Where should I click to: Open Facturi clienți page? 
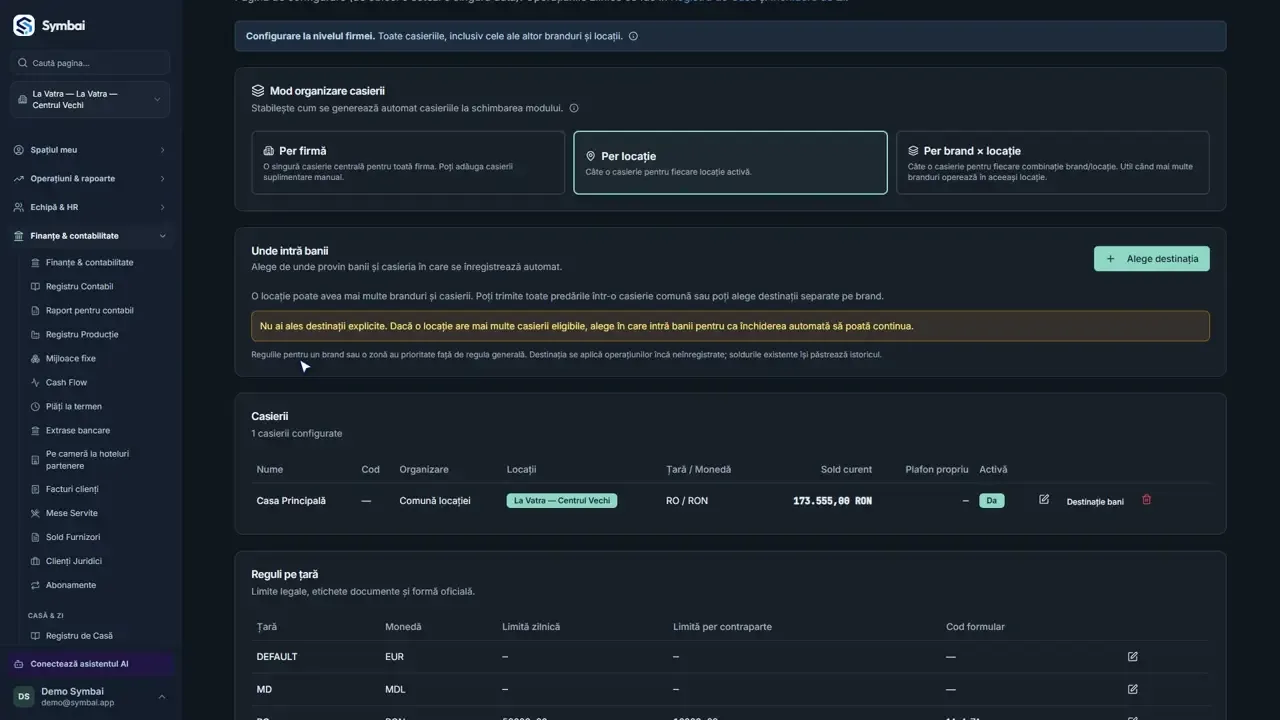tap(72, 489)
